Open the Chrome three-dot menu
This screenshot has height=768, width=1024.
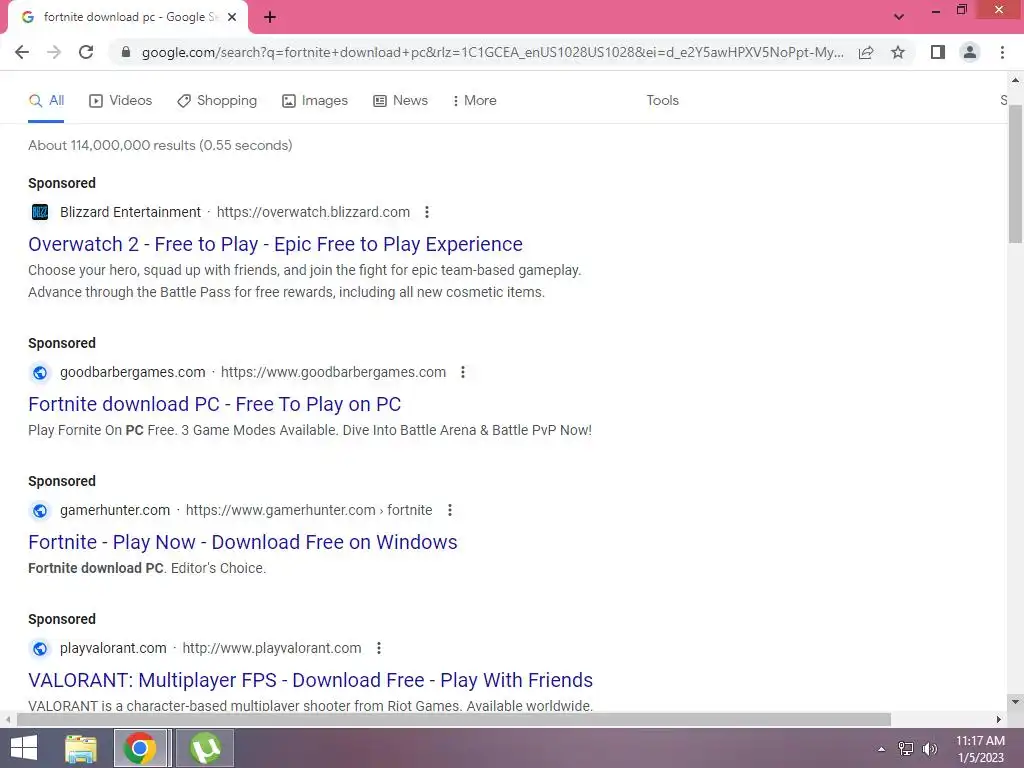1002,52
